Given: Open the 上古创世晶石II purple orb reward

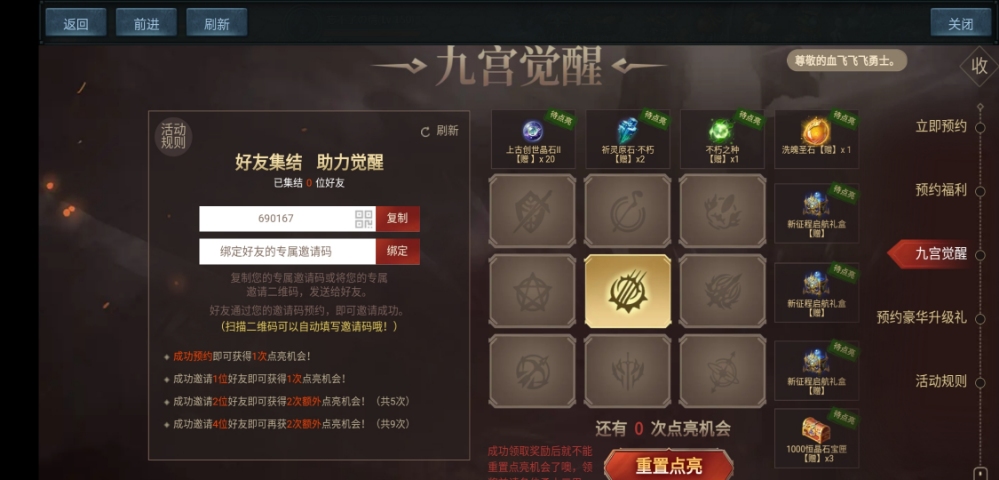Looking at the screenshot, I should (533, 139).
